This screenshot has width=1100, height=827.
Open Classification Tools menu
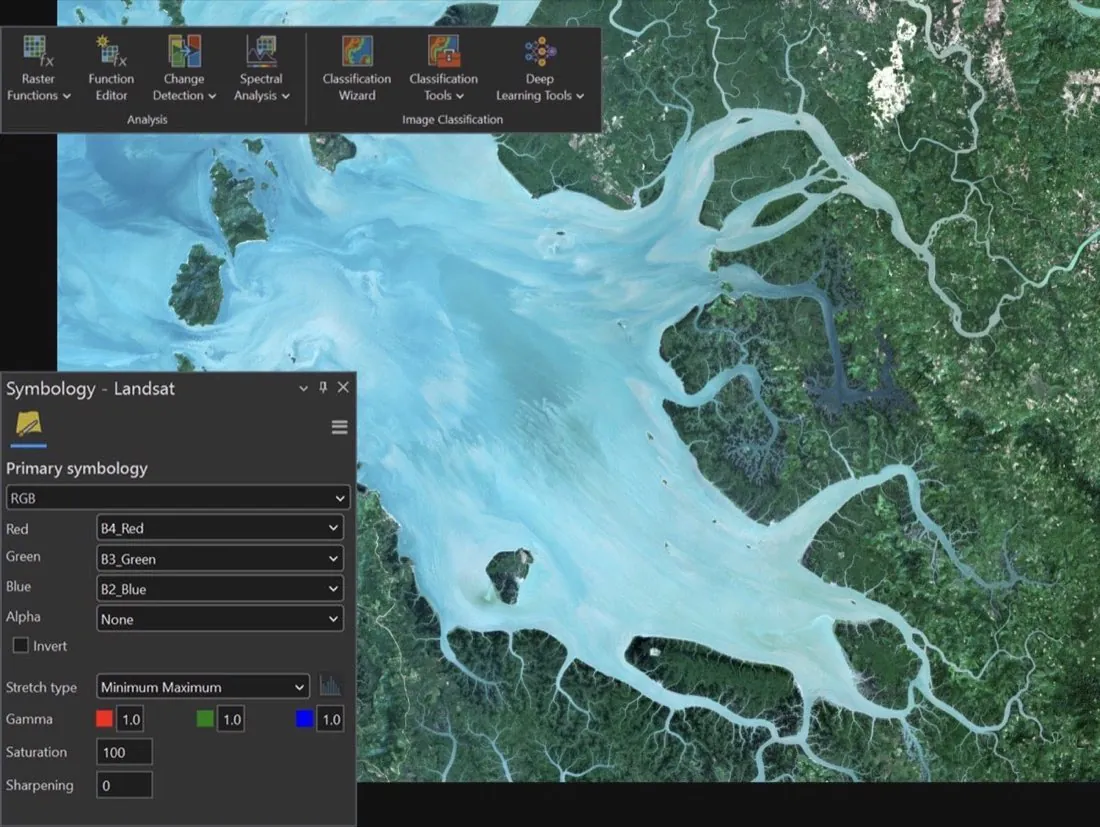tap(443, 68)
